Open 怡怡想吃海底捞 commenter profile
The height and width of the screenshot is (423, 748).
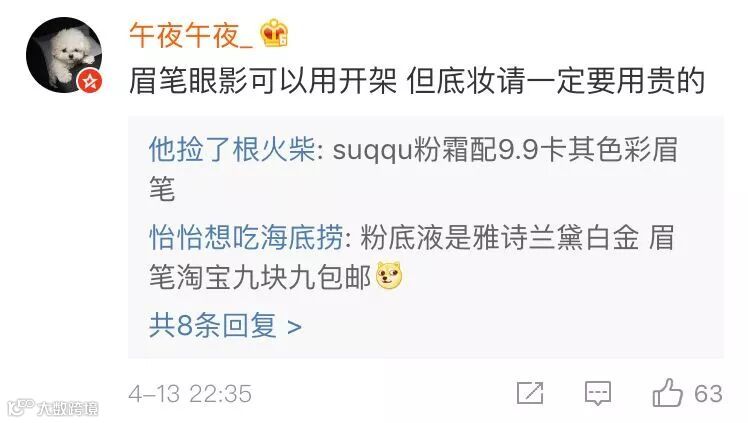246,237
